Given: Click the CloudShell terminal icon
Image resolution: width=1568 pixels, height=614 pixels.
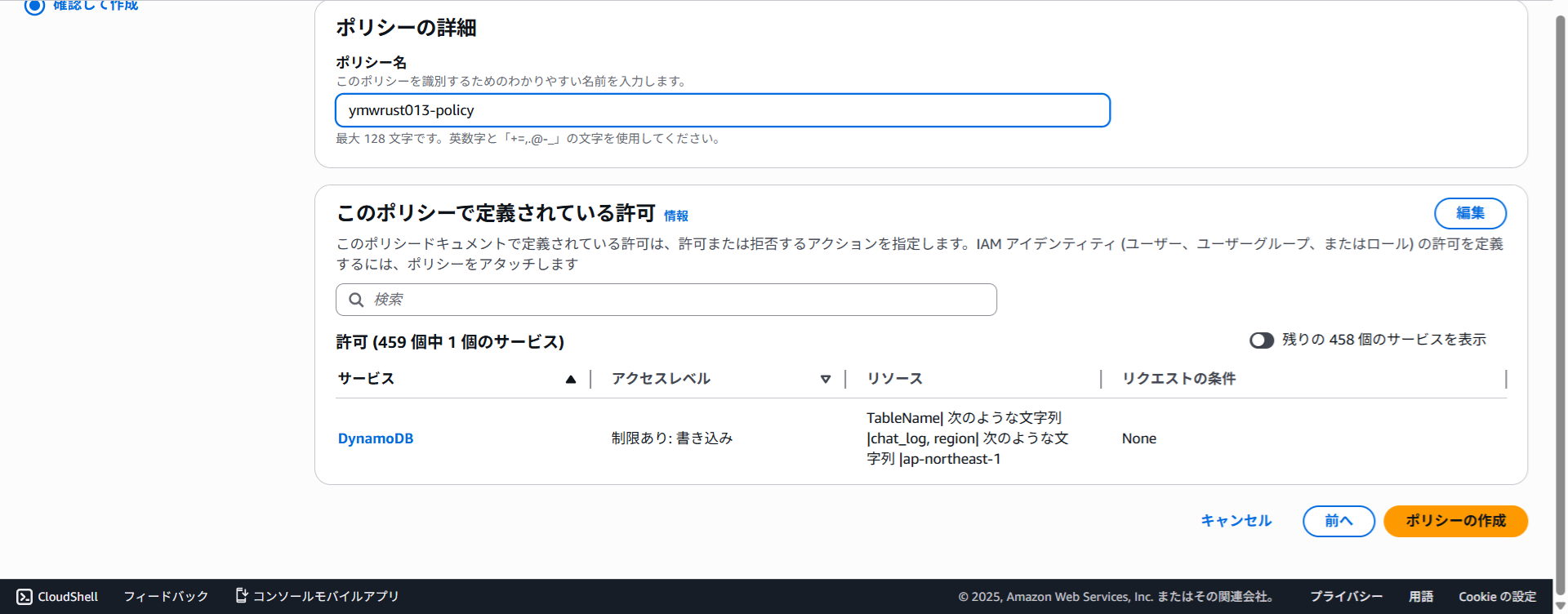Looking at the screenshot, I should [x=24, y=597].
